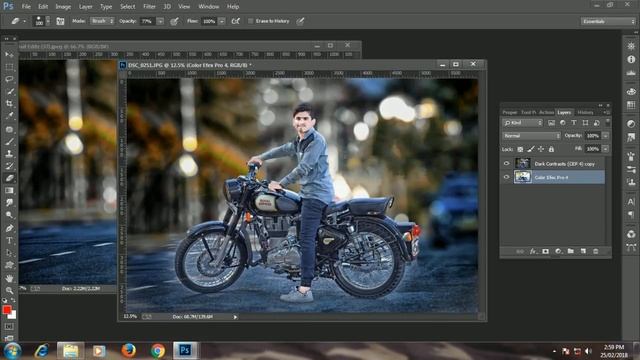
Task: Click the Color Efex Pro 4 layer thumbnail
Action: coord(522,177)
